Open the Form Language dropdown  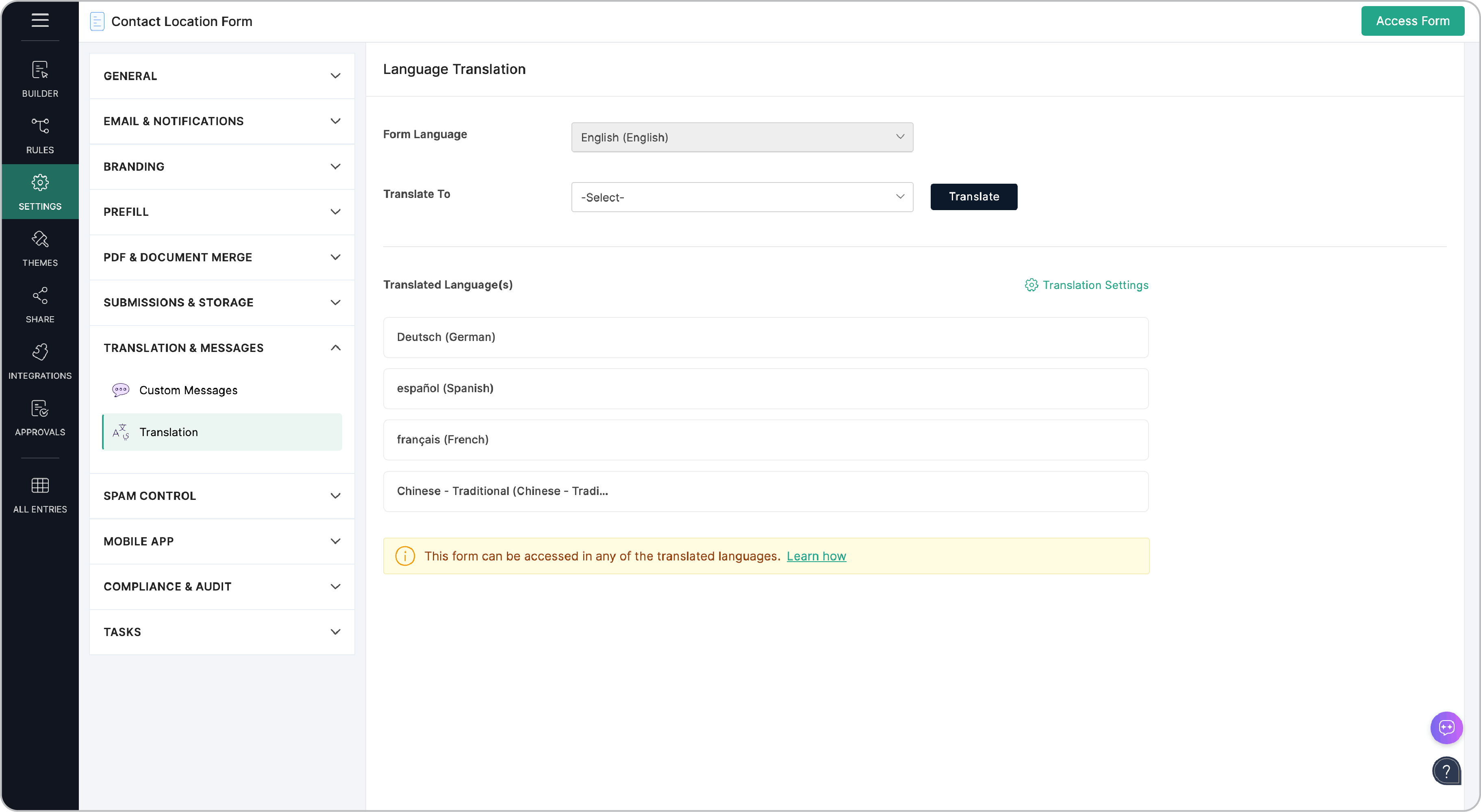[x=742, y=137]
